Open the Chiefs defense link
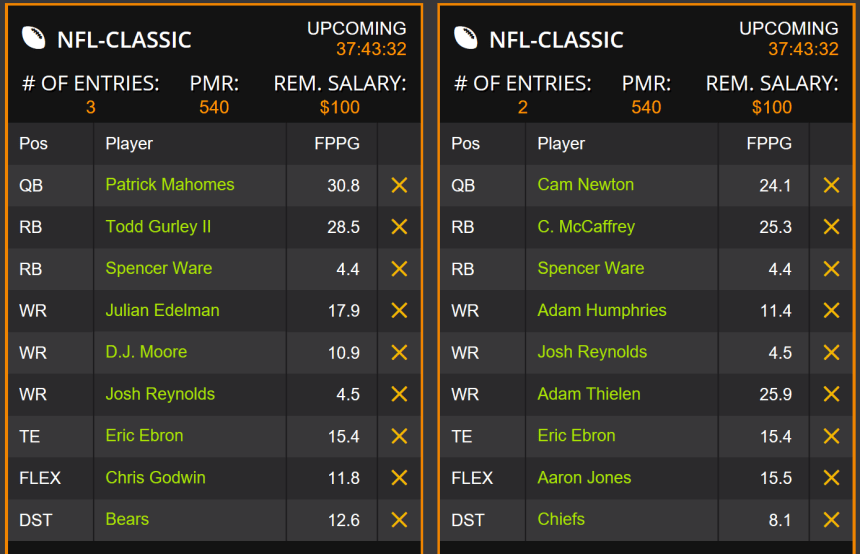The height and width of the screenshot is (554, 860). 561,520
